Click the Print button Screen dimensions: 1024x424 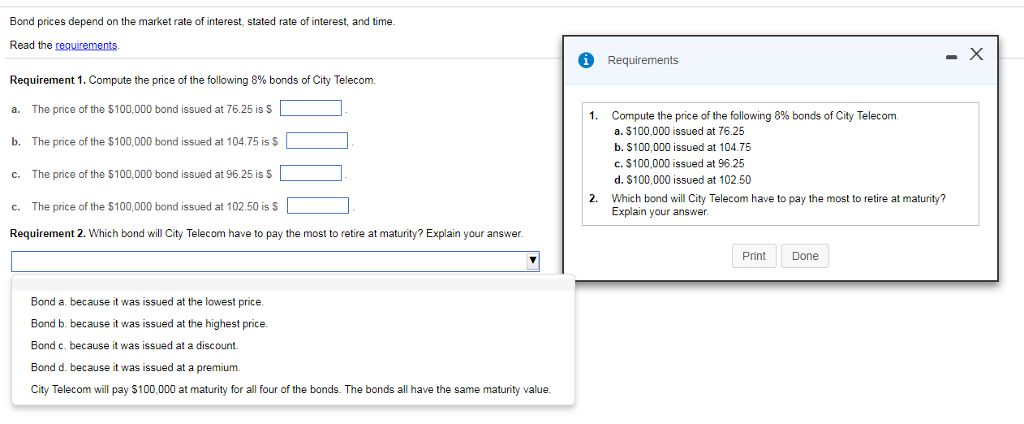point(754,256)
